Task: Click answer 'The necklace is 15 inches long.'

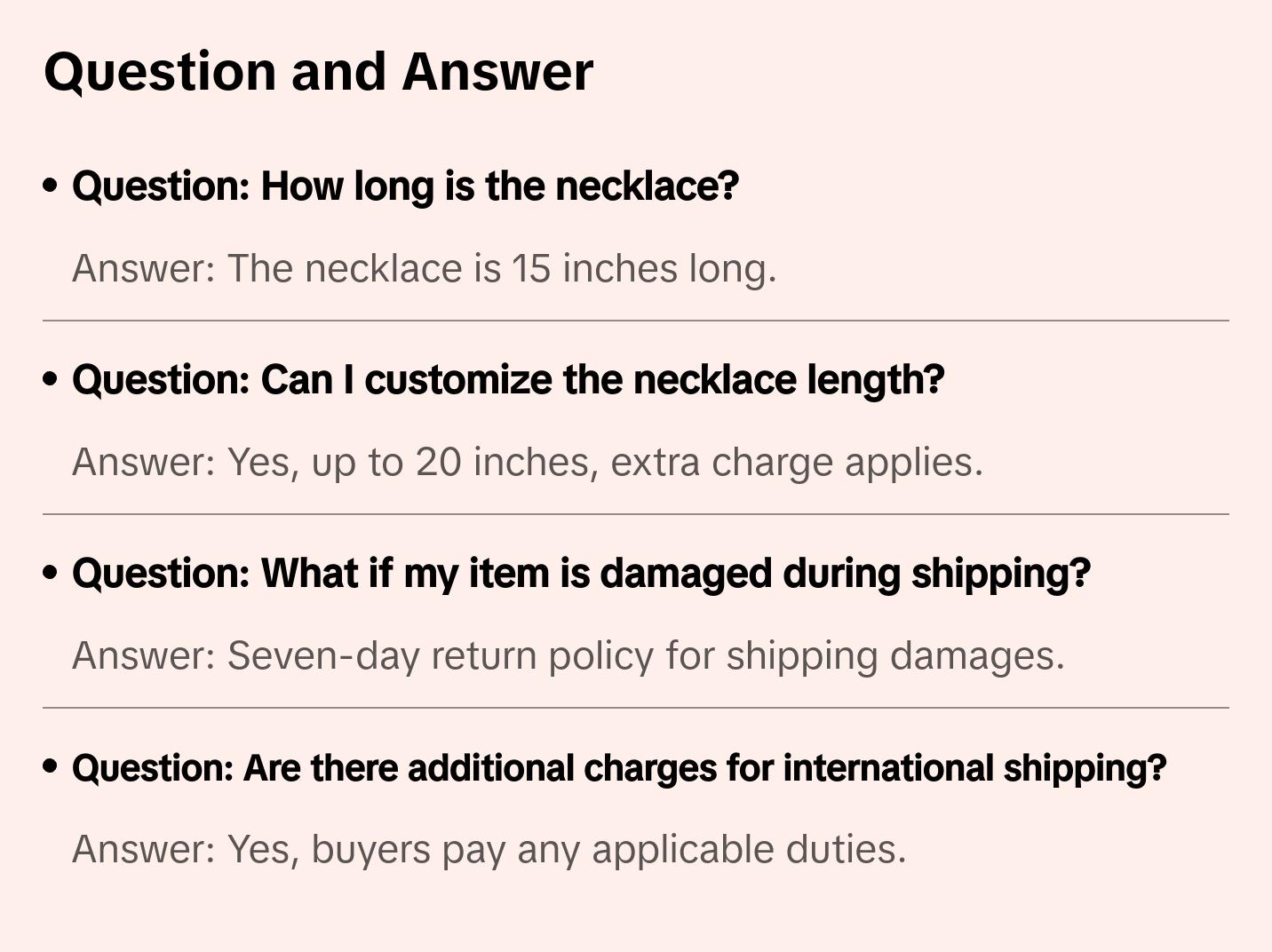Action: tap(424, 268)
